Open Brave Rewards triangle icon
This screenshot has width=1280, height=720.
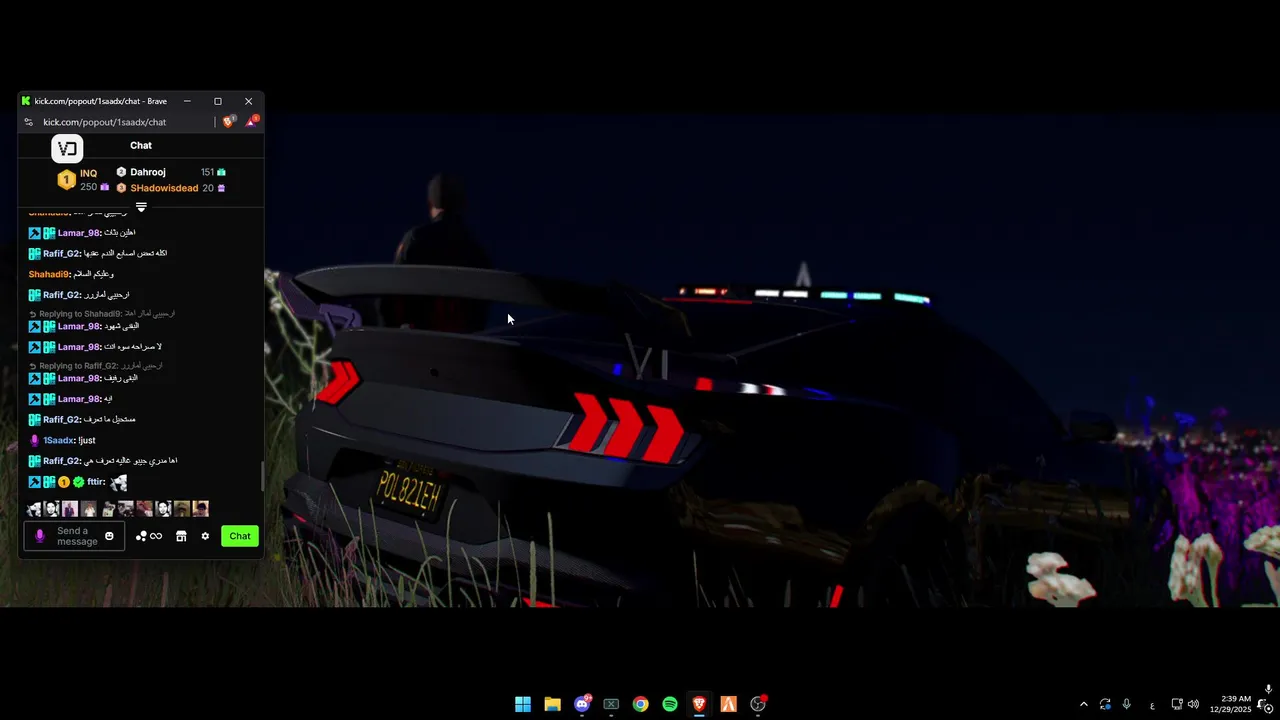click(x=252, y=122)
